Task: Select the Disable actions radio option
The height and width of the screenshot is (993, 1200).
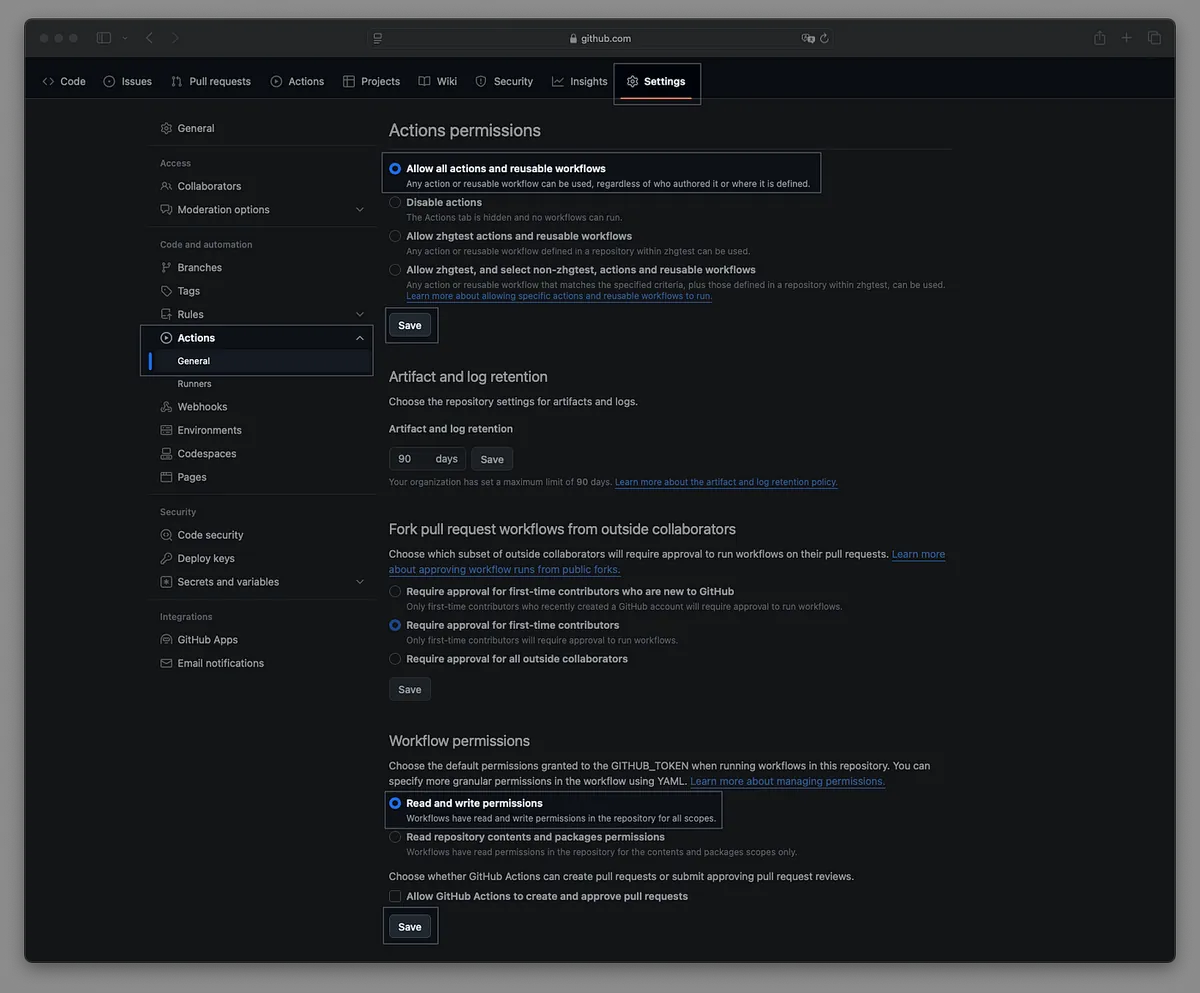Action: point(395,203)
